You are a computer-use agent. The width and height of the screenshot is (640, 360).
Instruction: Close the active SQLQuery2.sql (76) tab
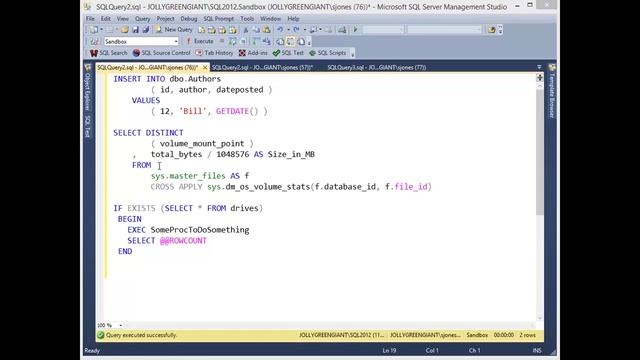pyautogui.click(x=205, y=68)
